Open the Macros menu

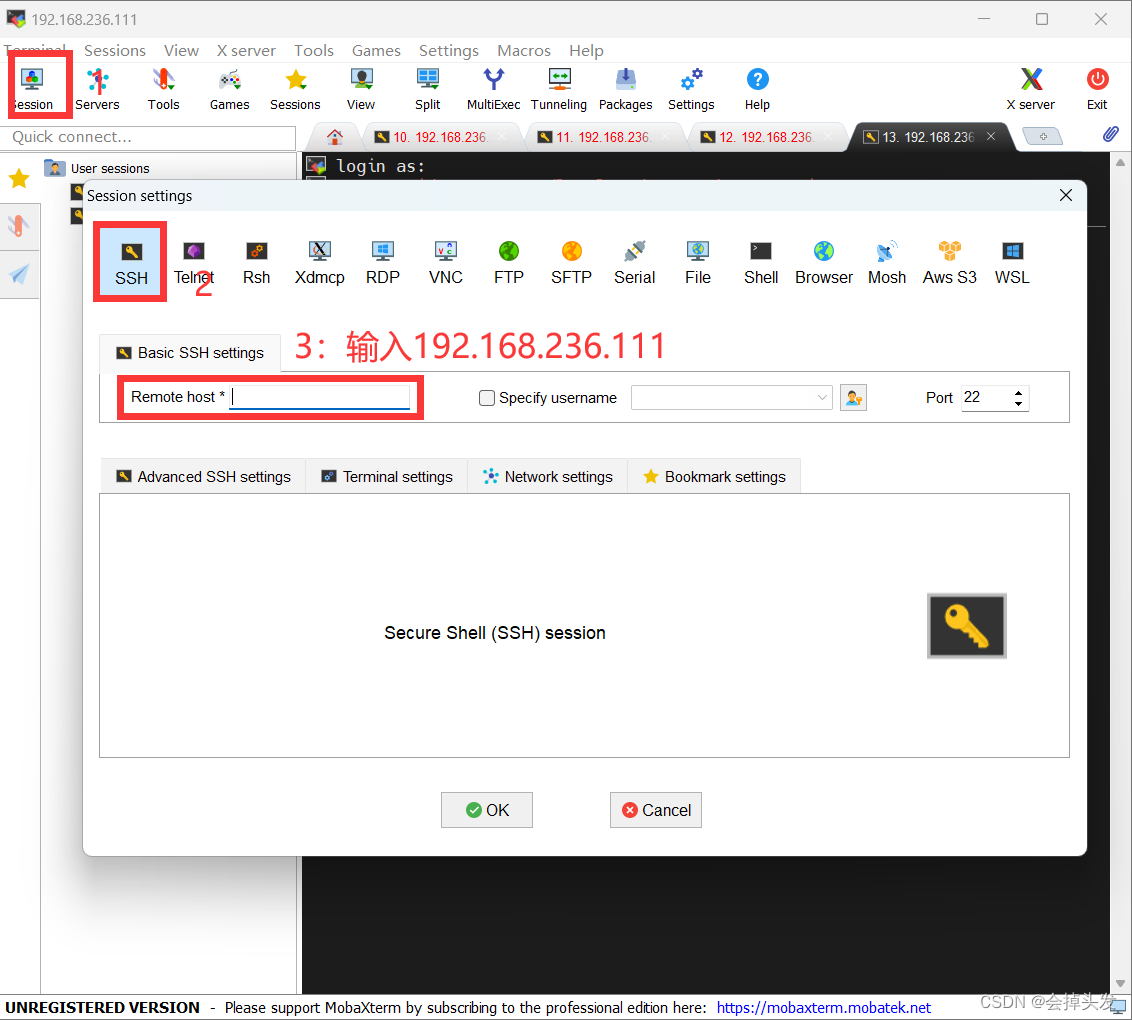pyautogui.click(x=524, y=51)
